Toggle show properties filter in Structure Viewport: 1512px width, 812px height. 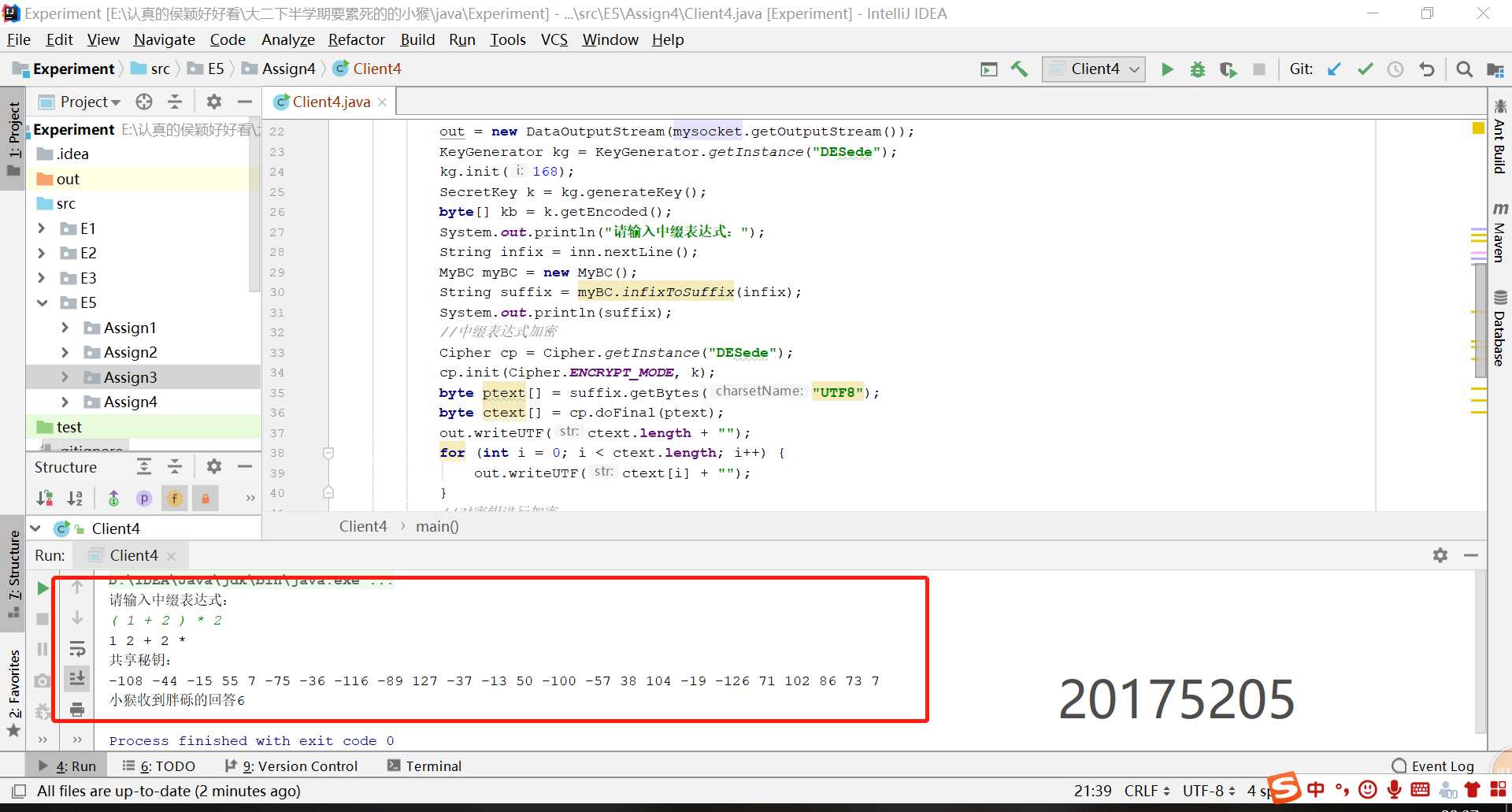pos(143,499)
